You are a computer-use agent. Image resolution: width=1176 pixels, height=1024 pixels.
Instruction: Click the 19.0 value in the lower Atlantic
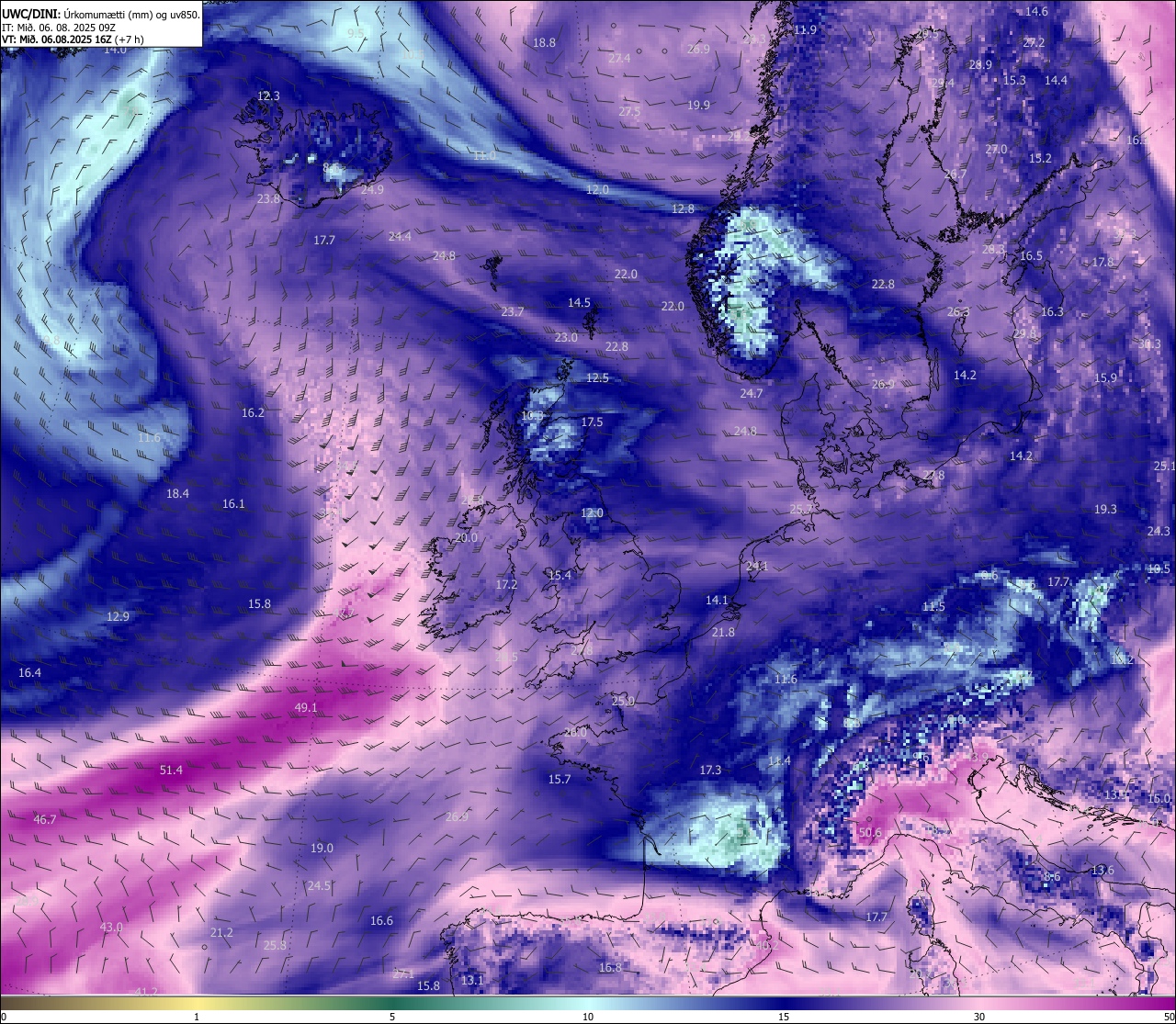(x=322, y=848)
